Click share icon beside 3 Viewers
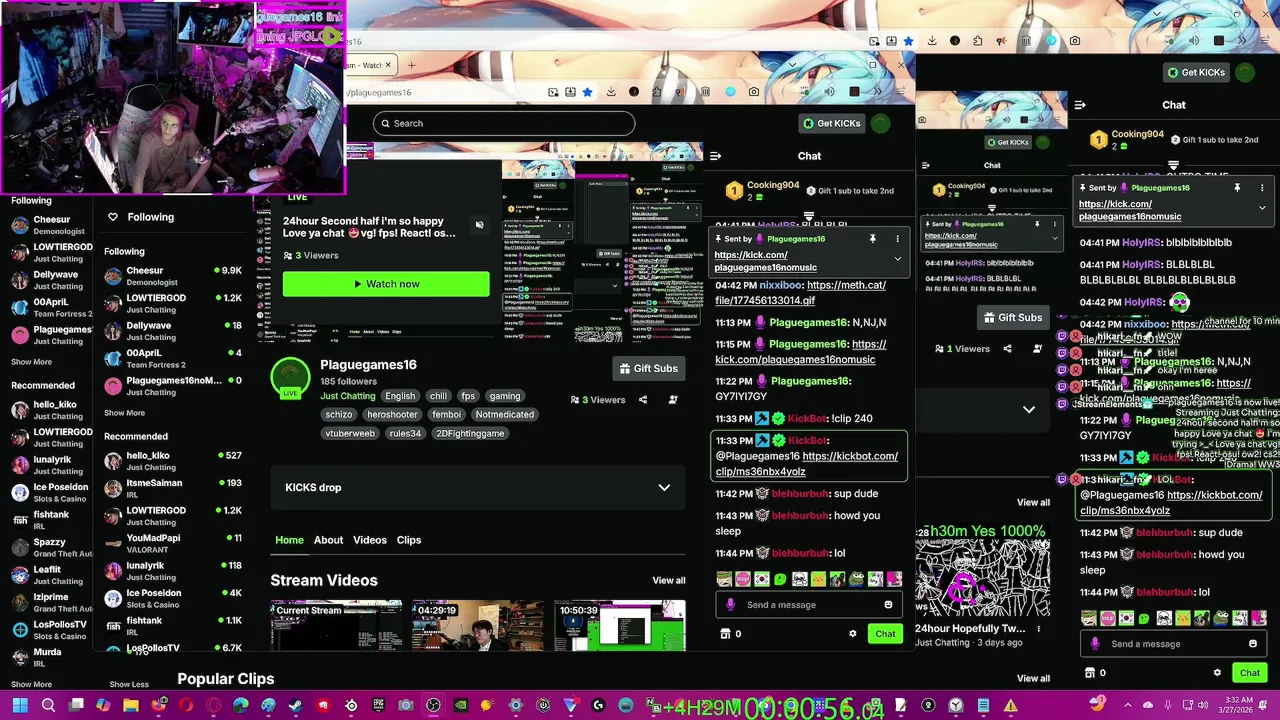The width and height of the screenshot is (1280, 720). (643, 400)
